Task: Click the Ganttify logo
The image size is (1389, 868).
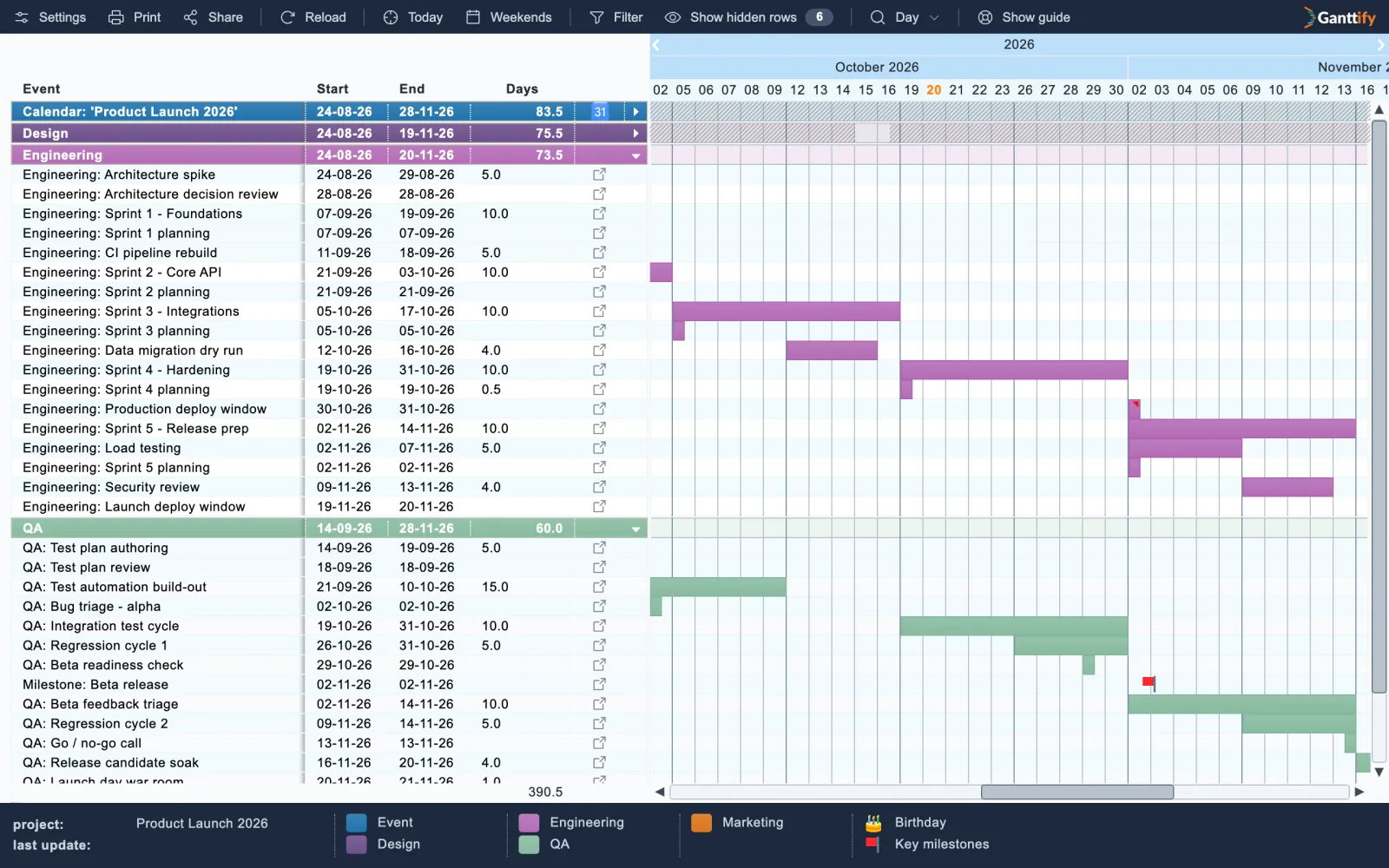Action: tap(1340, 17)
